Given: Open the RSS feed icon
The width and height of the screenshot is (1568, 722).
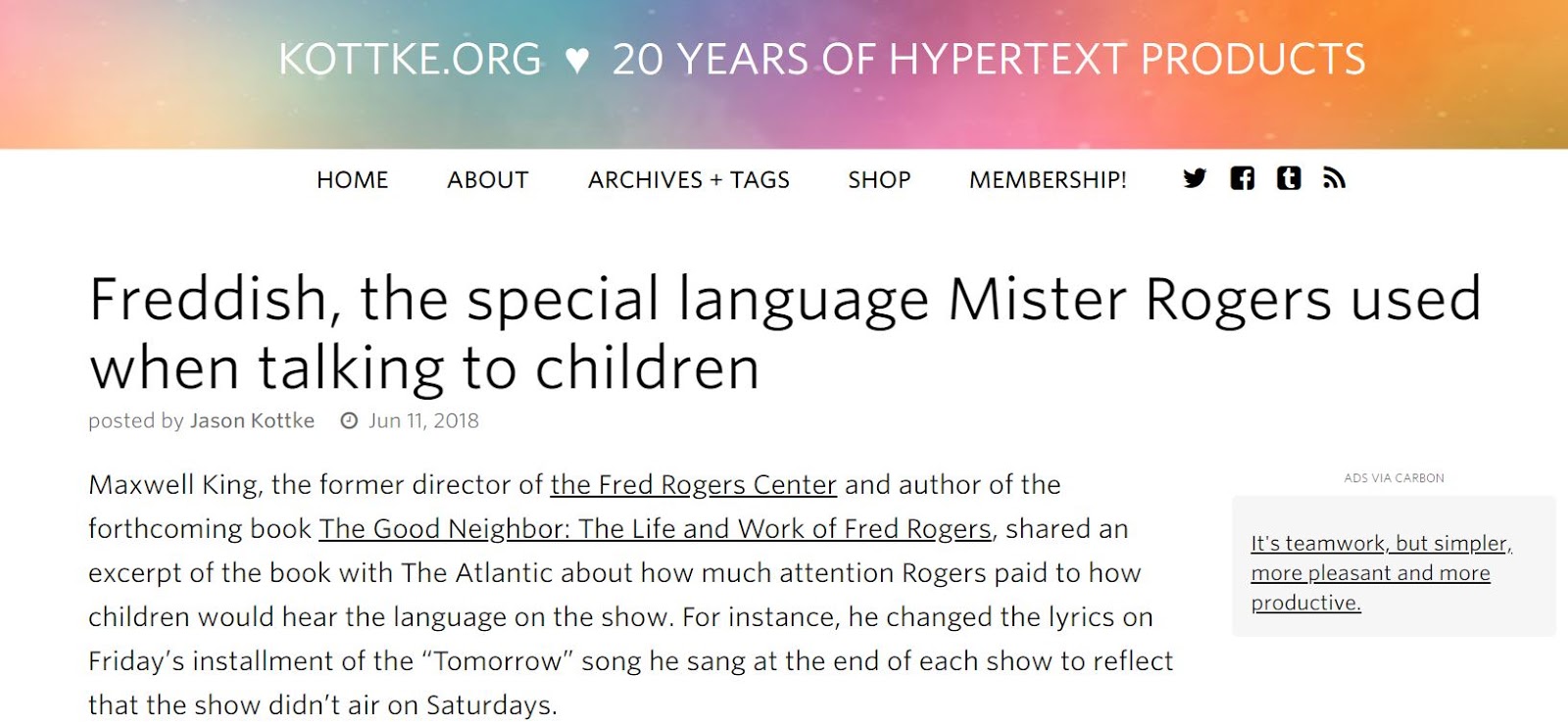Looking at the screenshot, I should 1334,178.
